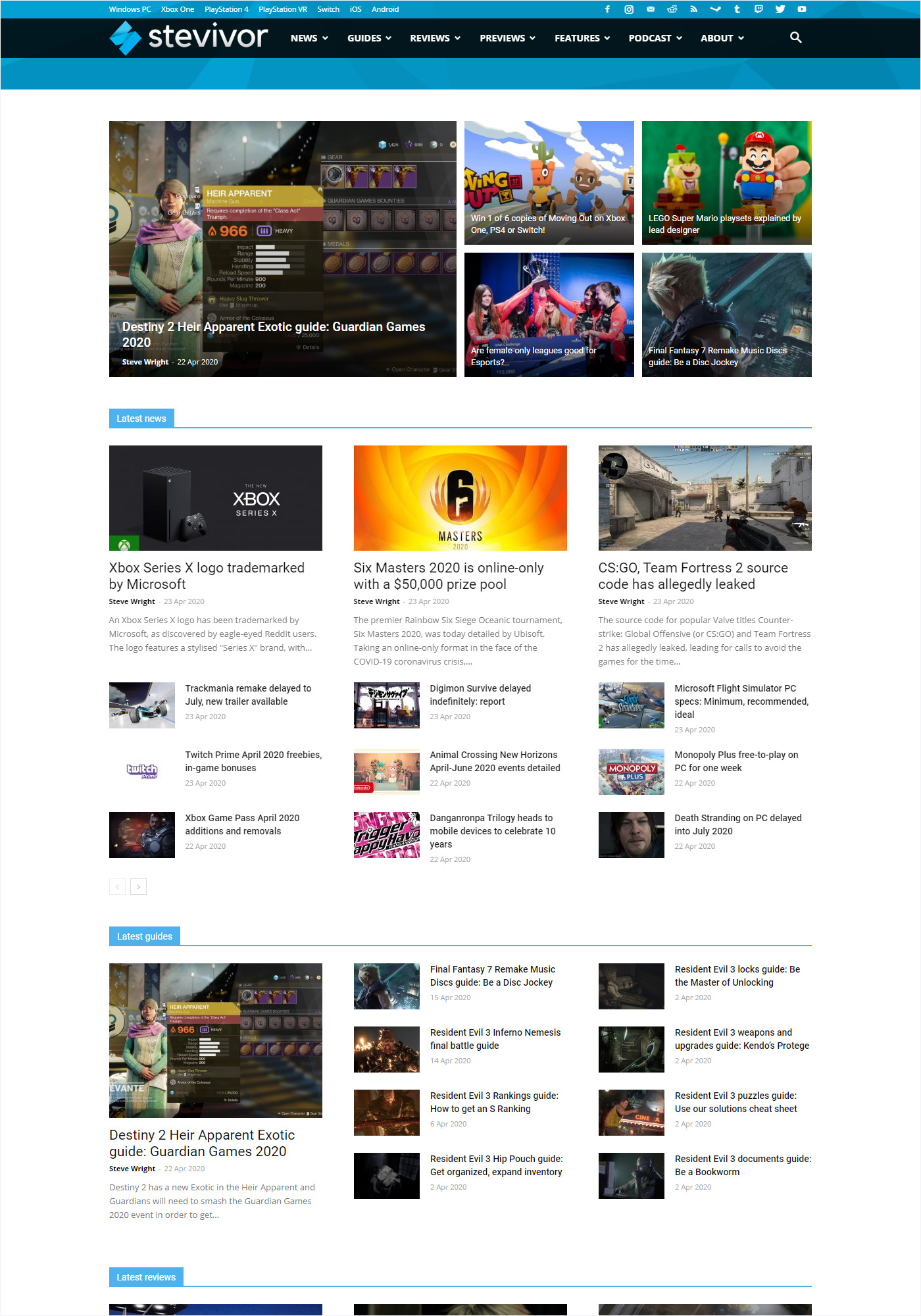921x1316 pixels.
Task: Open Digimon Survive delayed indefinitely article
Action: coord(480,695)
